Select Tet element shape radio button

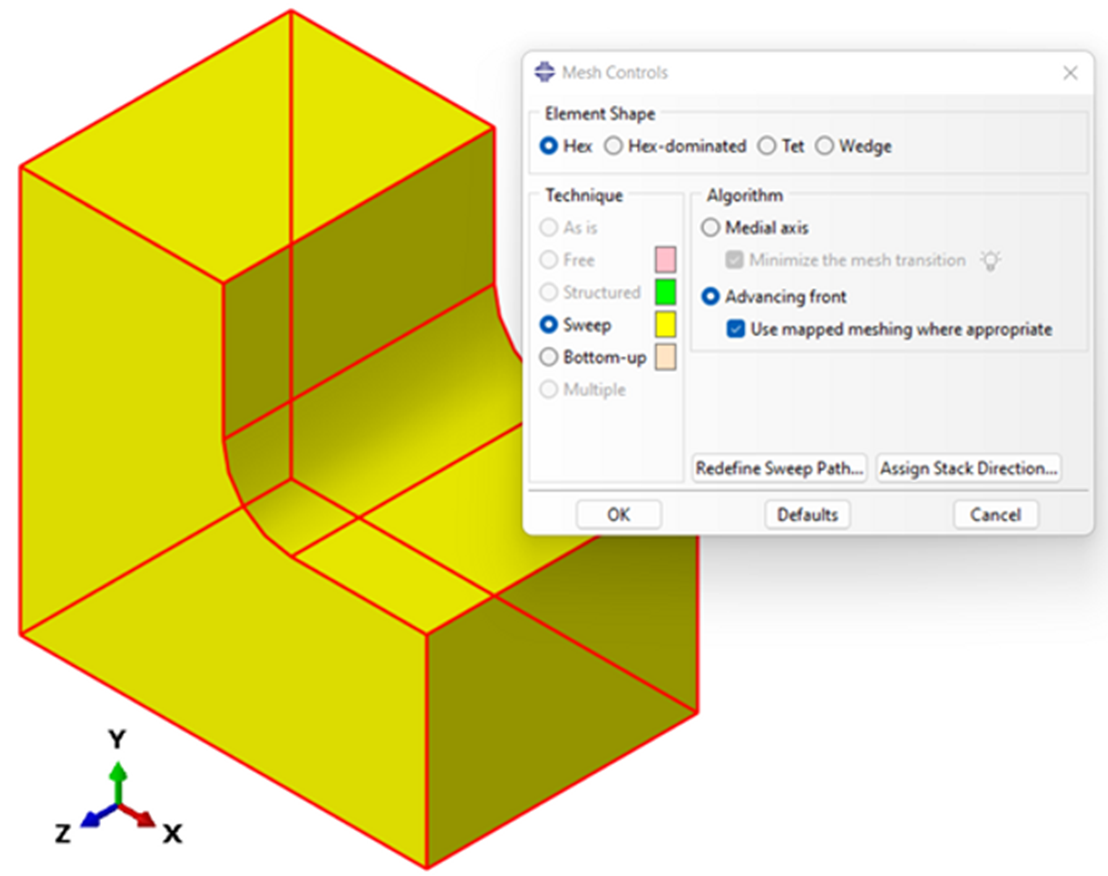(x=767, y=146)
